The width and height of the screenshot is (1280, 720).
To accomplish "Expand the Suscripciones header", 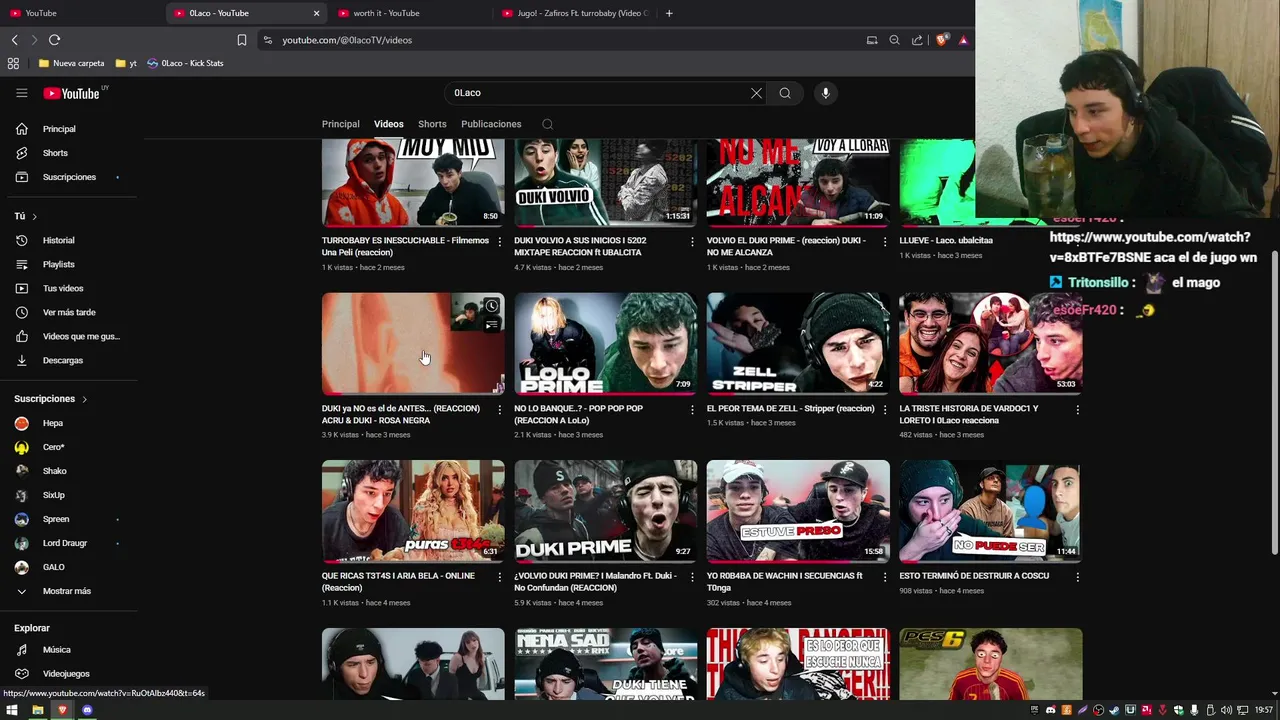I will 50,399.
